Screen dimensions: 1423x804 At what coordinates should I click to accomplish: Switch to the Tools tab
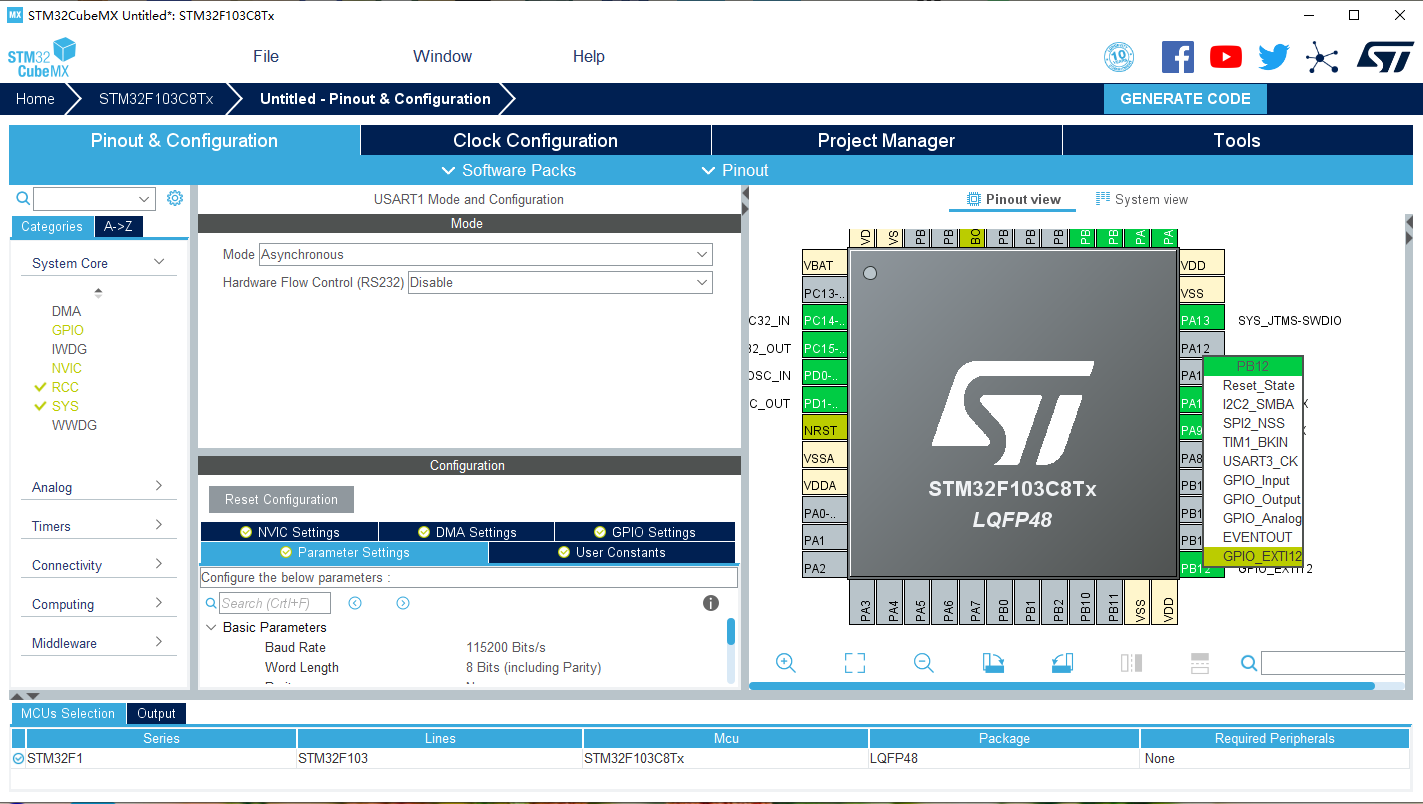point(1237,140)
